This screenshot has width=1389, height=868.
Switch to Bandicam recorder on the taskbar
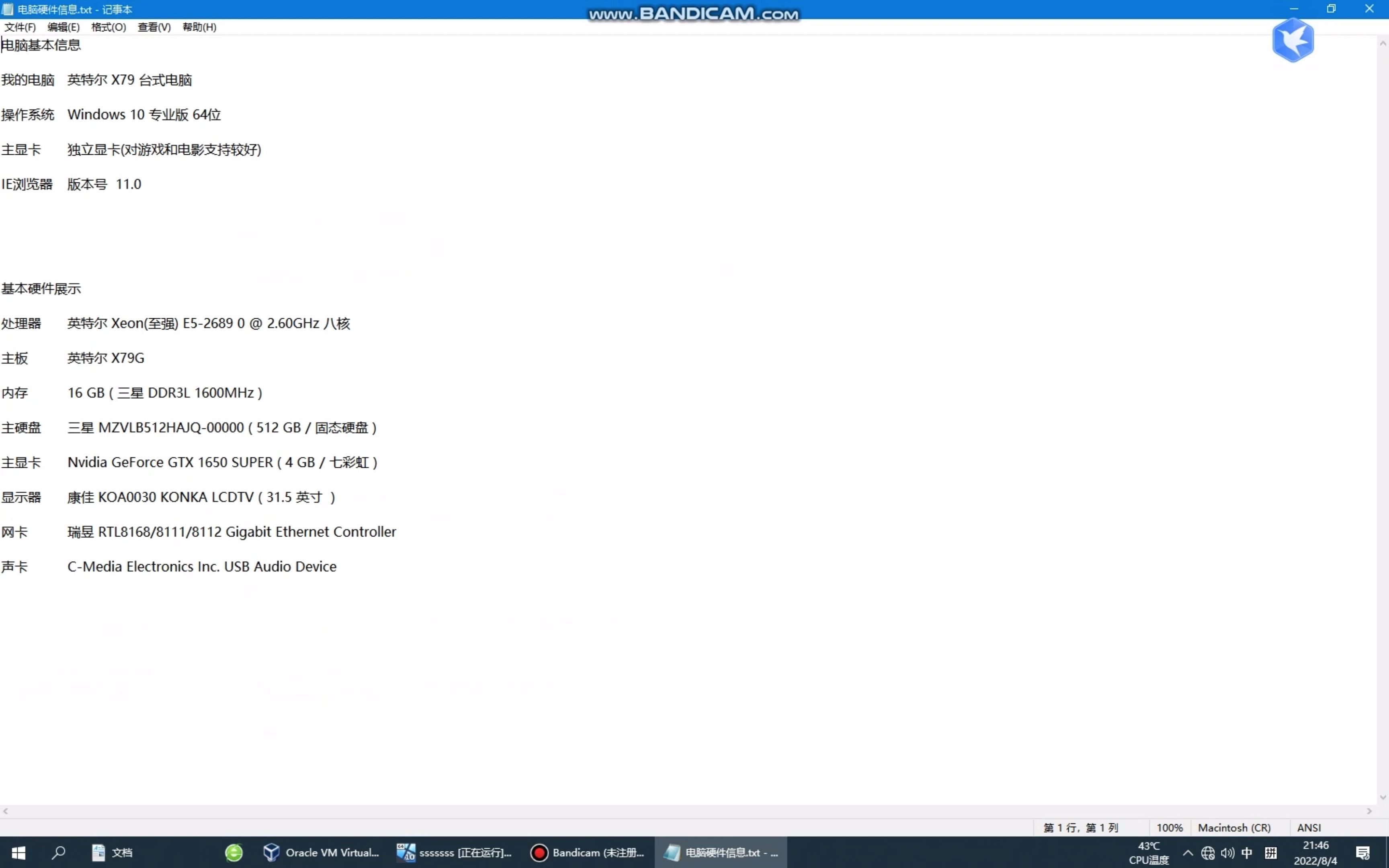[587, 852]
